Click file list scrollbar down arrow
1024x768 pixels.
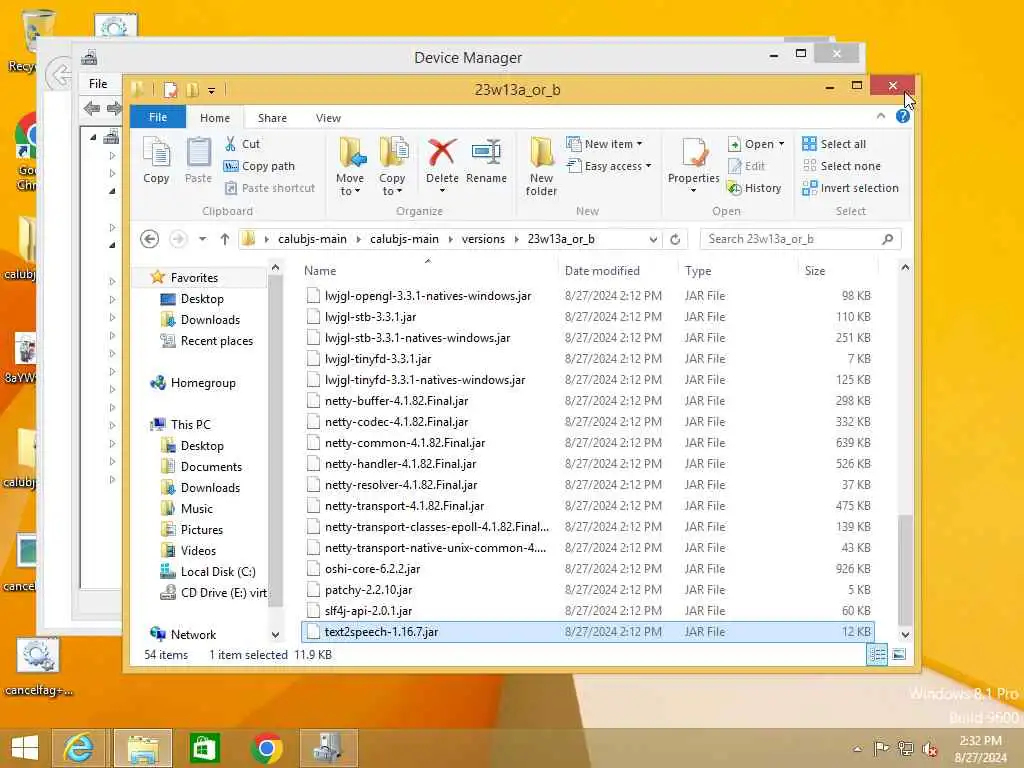tap(904, 634)
